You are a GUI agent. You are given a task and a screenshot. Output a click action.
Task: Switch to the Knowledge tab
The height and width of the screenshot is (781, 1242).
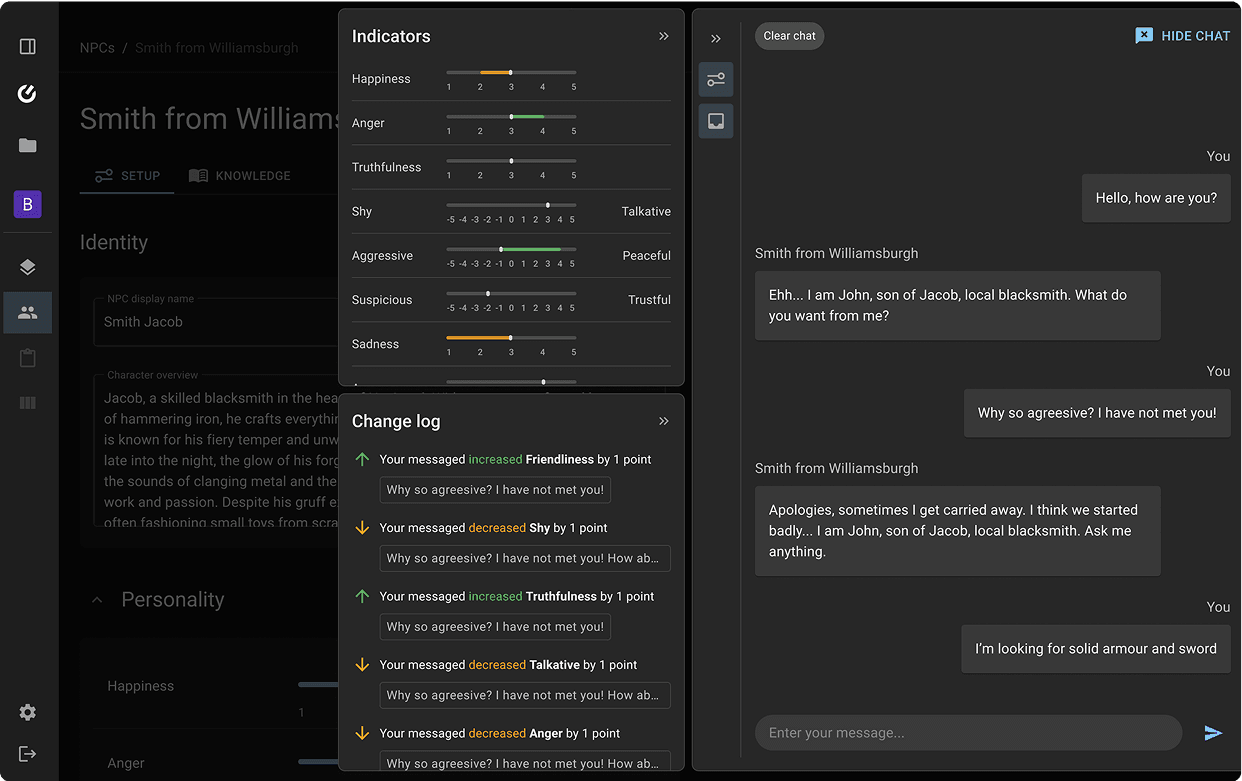[x=240, y=176]
